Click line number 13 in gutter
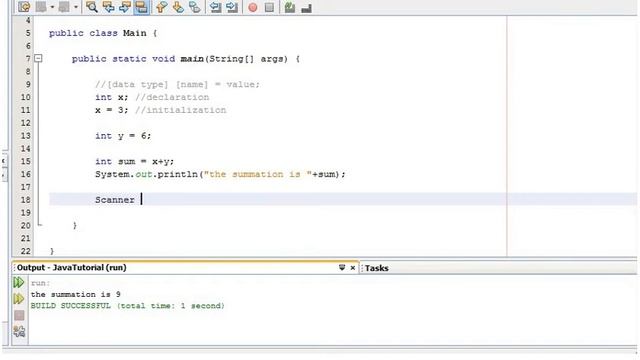The width and height of the screenshot is (640, 360). [x=25, y=136]
